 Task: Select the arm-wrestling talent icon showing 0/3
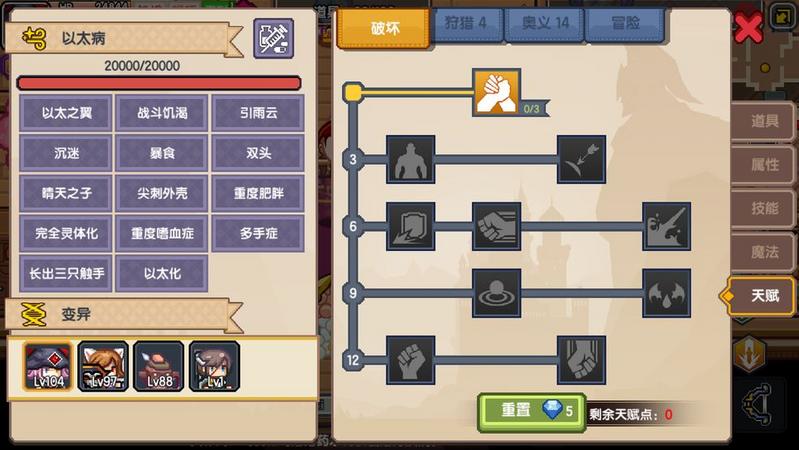pos(496,92)
